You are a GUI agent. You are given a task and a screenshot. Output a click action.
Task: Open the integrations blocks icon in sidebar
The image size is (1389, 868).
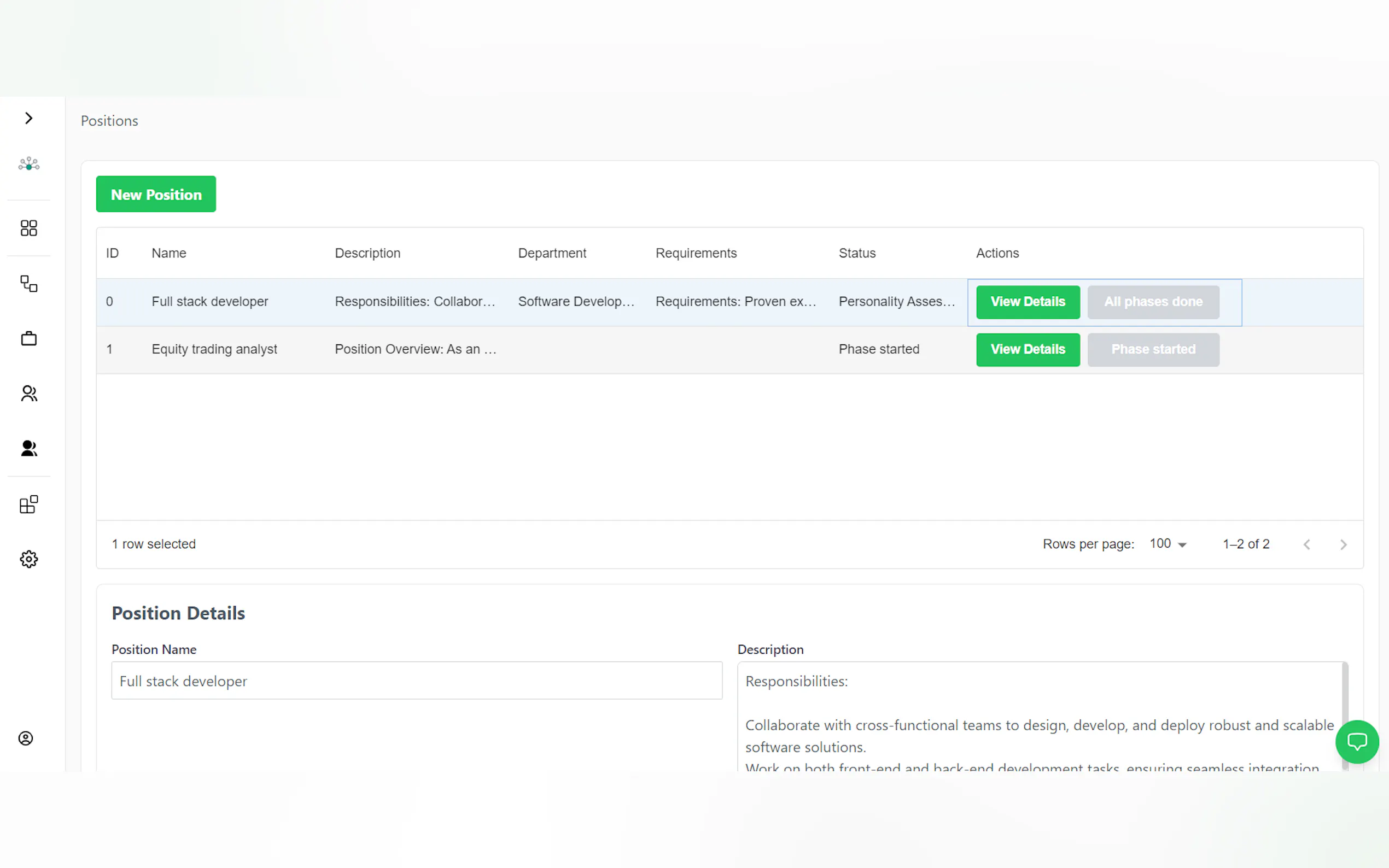[x=29, y=504]
